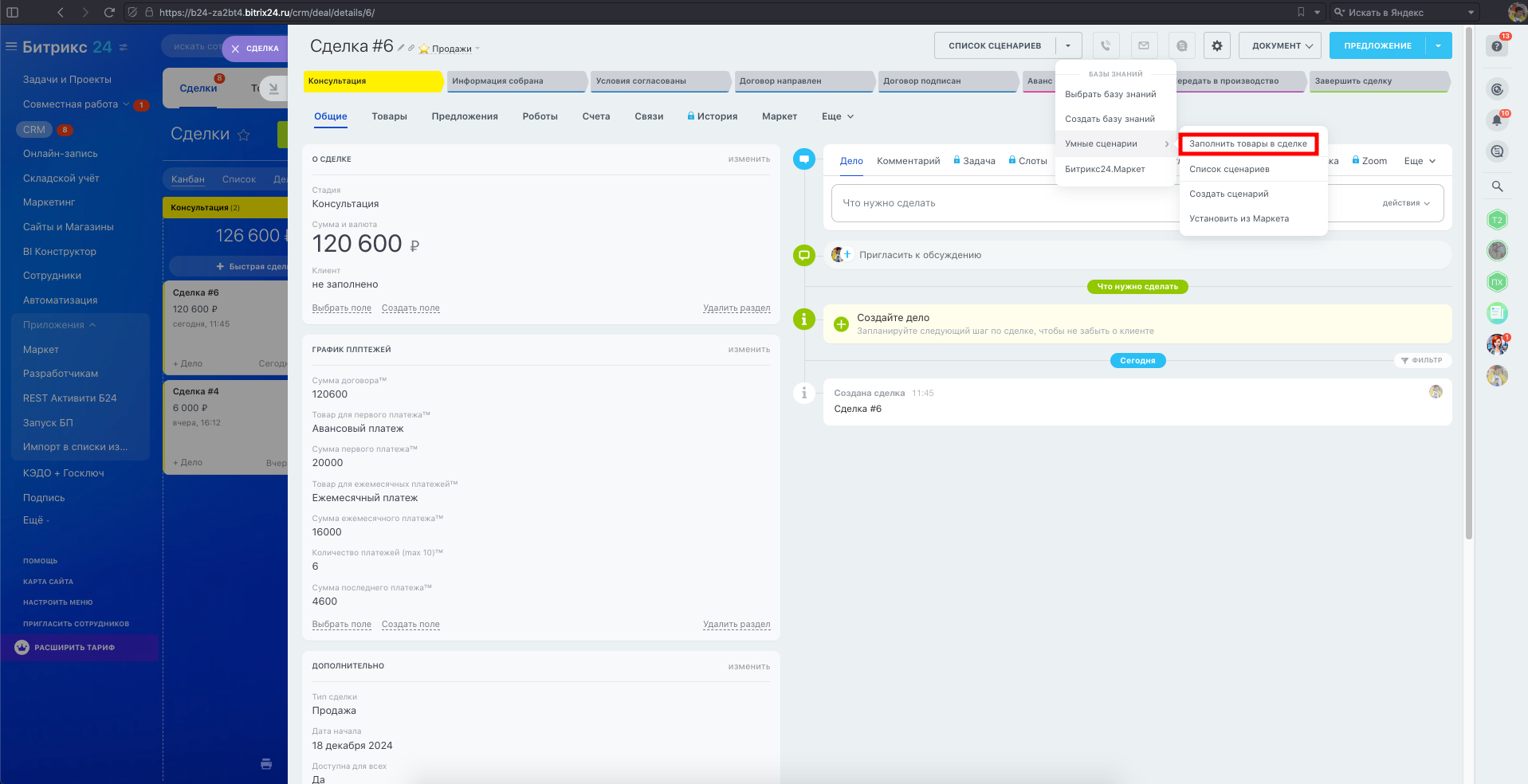
Task: Switch to the Роботы tab
Action: pos(540,116)
